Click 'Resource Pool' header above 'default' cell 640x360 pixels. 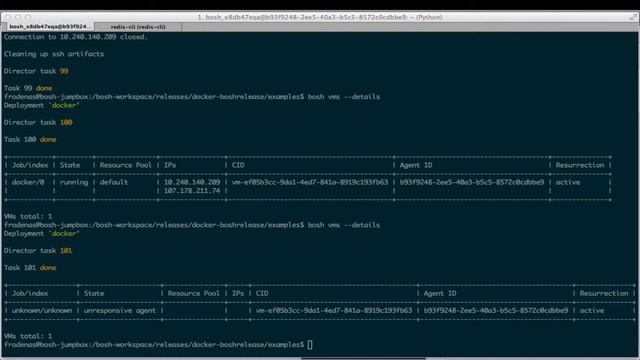(x=125, y=165)
